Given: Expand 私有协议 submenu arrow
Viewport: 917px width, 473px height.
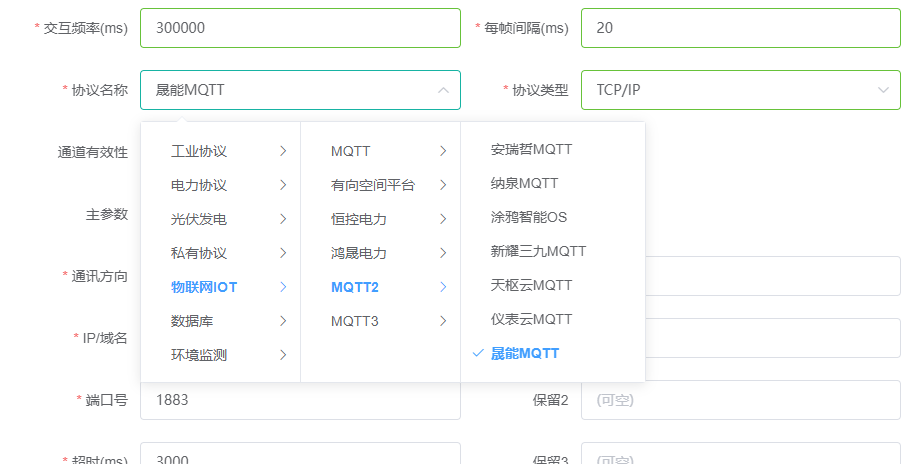Looking at the screenshot, I should [283, 253].
